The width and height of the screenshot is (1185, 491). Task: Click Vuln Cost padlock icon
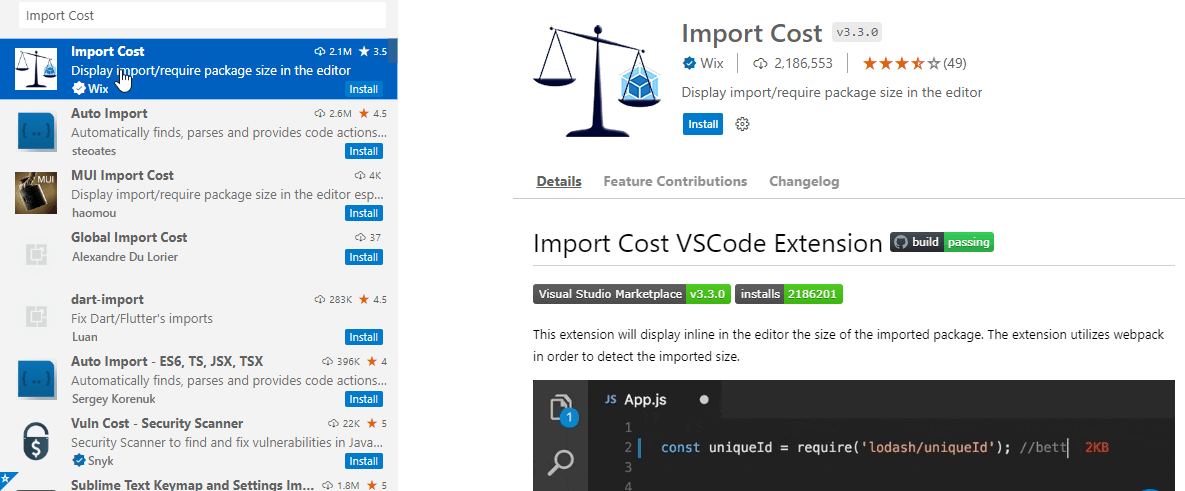(x=36, y=441)
